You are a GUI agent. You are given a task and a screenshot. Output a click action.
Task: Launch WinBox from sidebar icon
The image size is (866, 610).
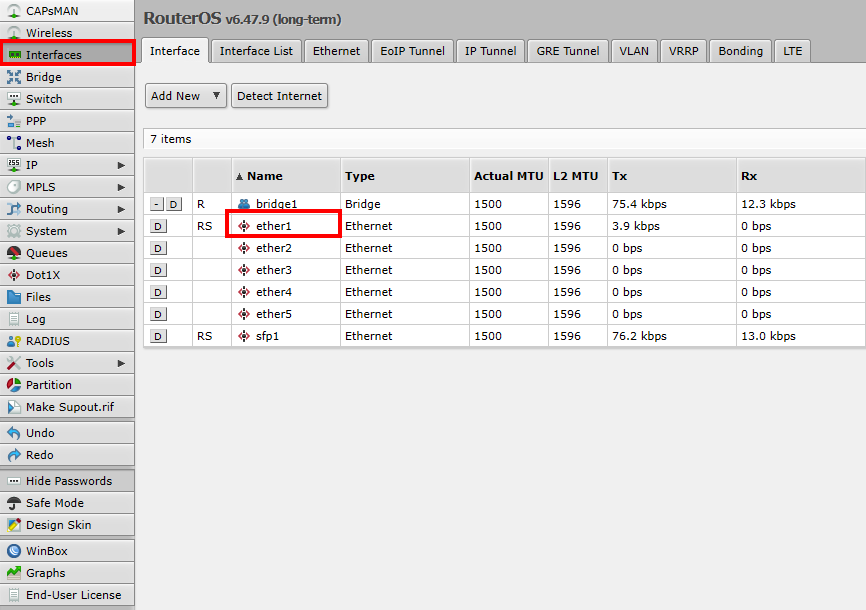pyautogui.click(x=14, y=551)
